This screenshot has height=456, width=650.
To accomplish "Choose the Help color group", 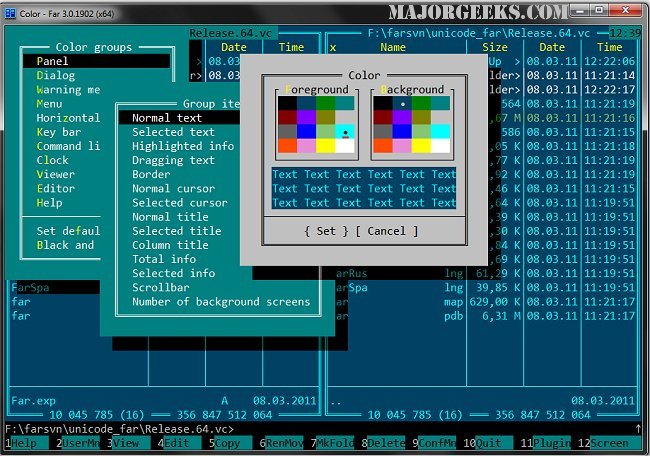I will 49,203.
